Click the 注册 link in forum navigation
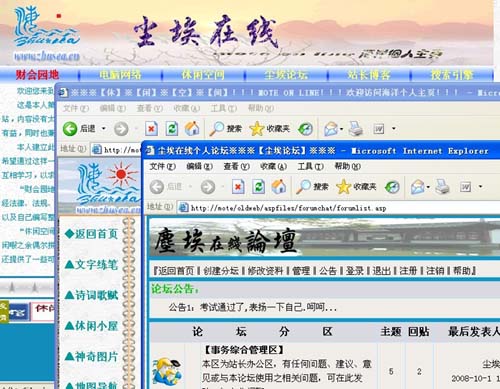The height and width of the screenshot is (389, 500). 408,271
